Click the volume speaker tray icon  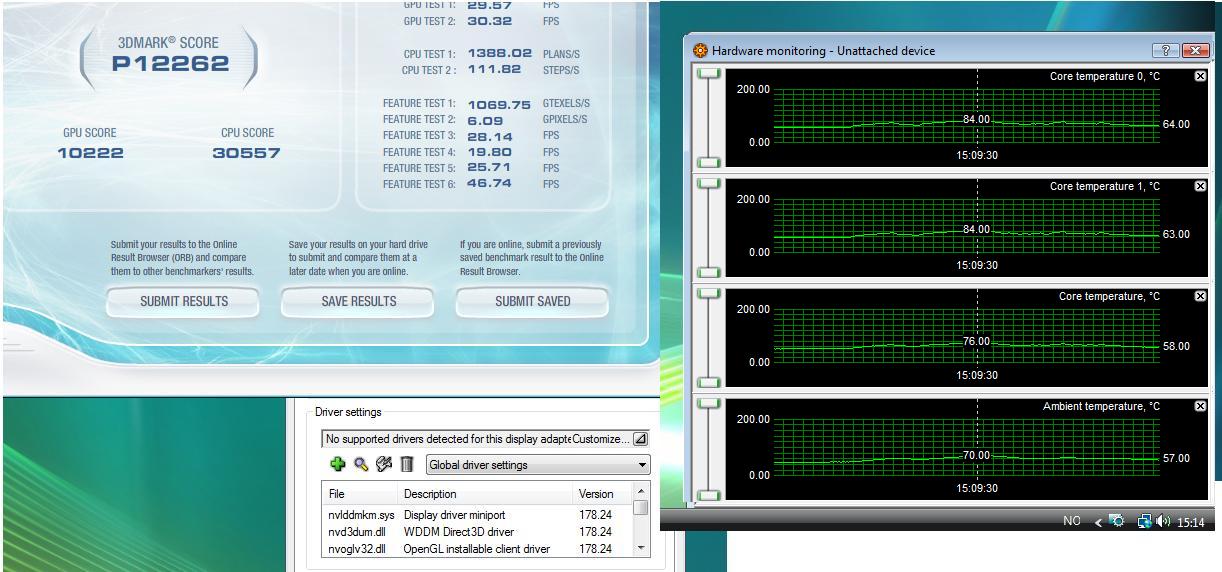click(1163, 522)
